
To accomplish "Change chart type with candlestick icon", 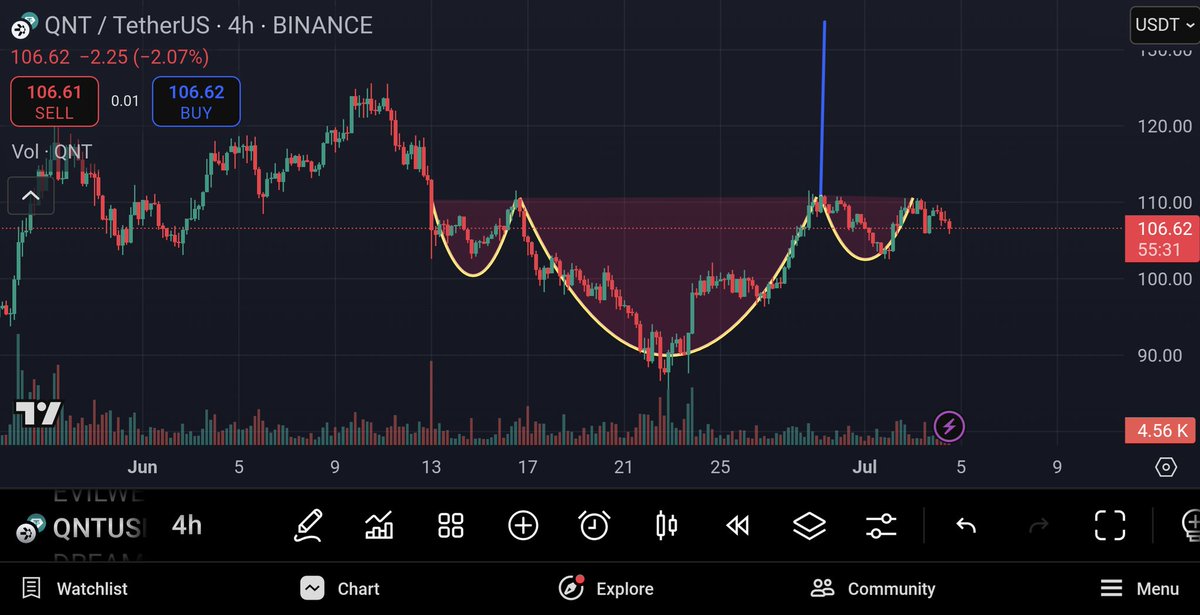I will pyautogui.click(x=666, y=525).
